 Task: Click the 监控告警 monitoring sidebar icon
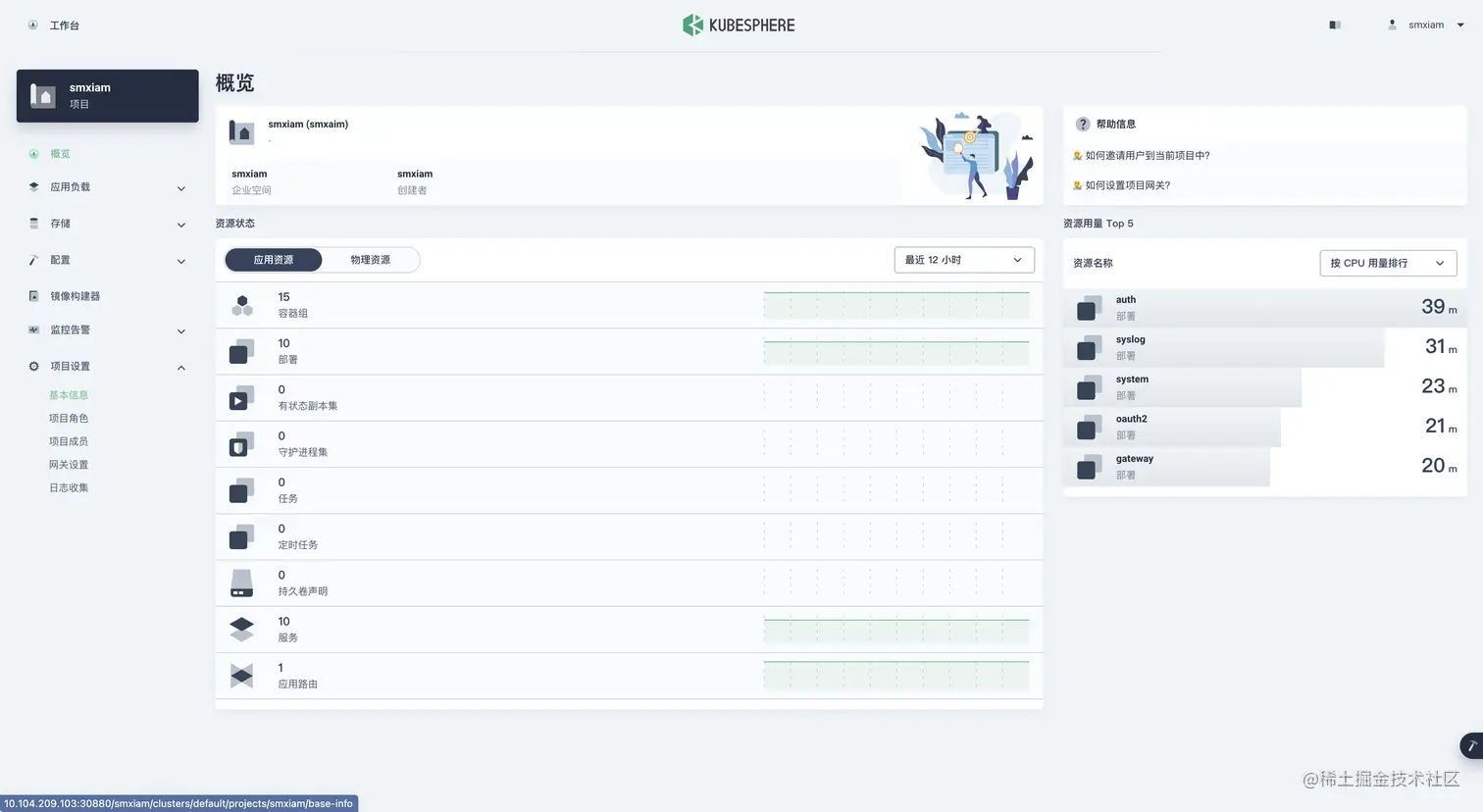[34, 330]
